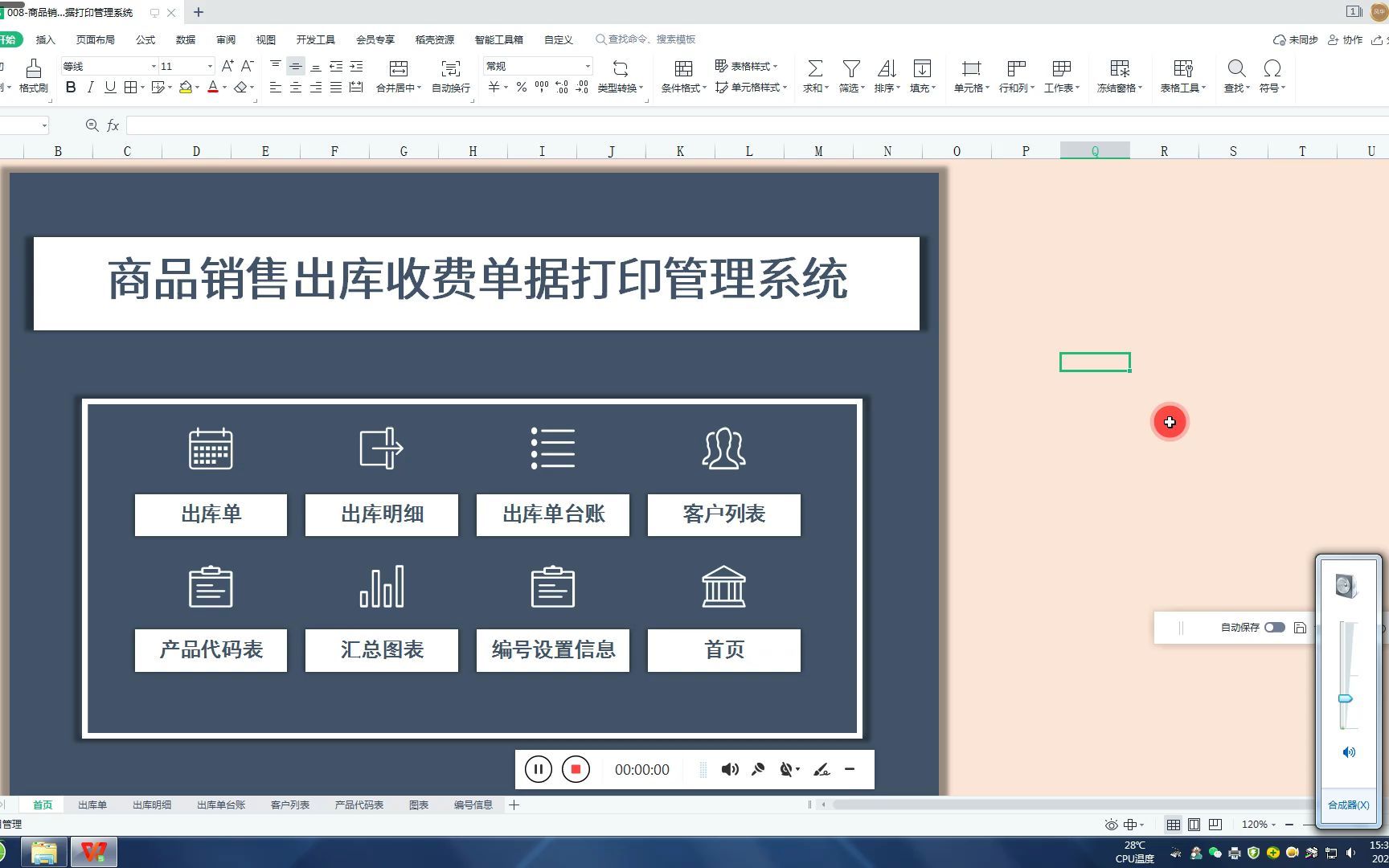Click the fx insert function icon
This screenshot has width=1389, height=868.
point(113,125)
